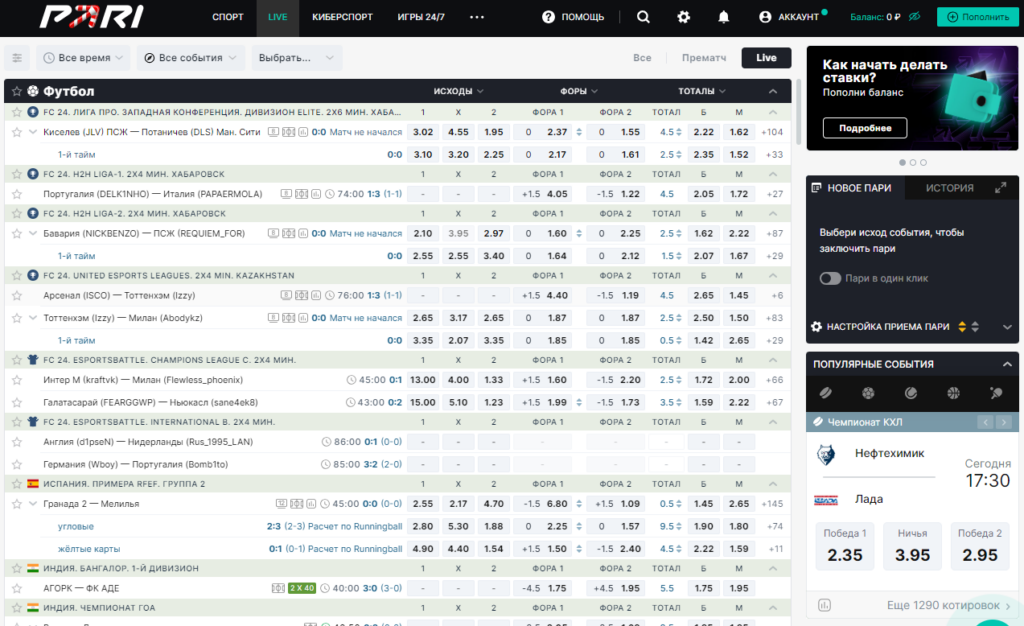The width and height of the screenshot is (1024, 626).
Task: Open the ФОРЫ column dropdown
Action: (x=579, y=91)
